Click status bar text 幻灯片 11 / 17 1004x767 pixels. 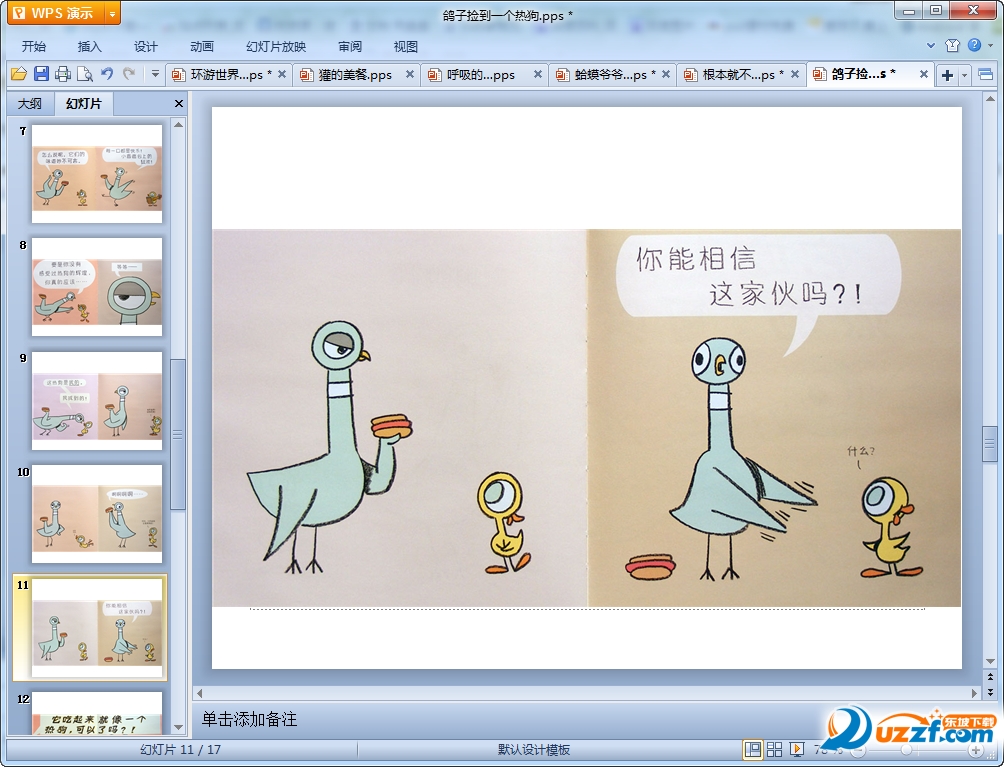(181, 750)
